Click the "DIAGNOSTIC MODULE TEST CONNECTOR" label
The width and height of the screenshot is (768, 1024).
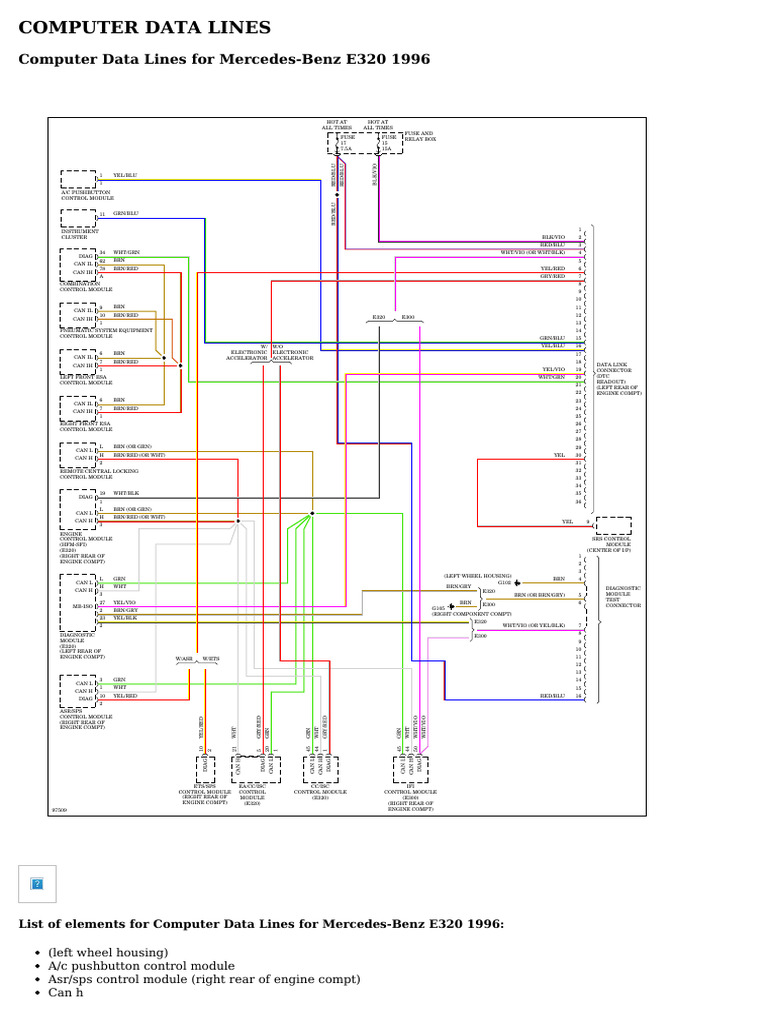[x=623, y=597]
